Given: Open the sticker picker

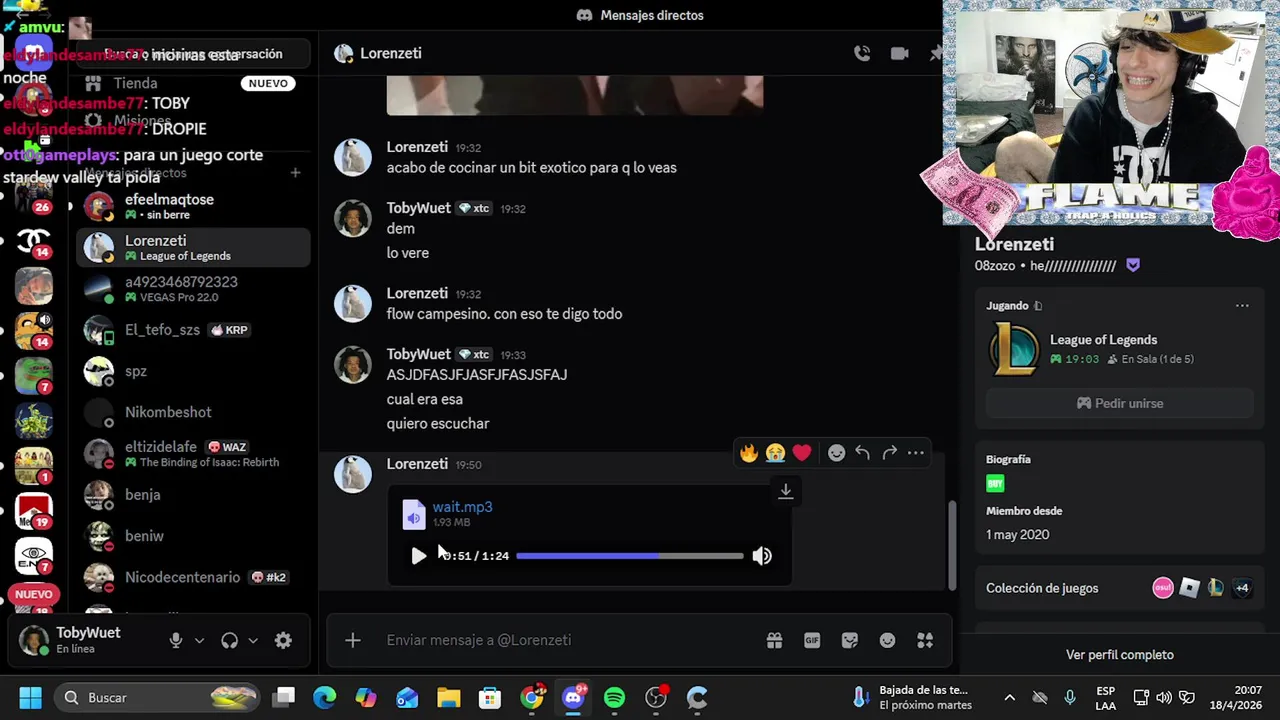Looking at the screenshot, I should (850, 640).
